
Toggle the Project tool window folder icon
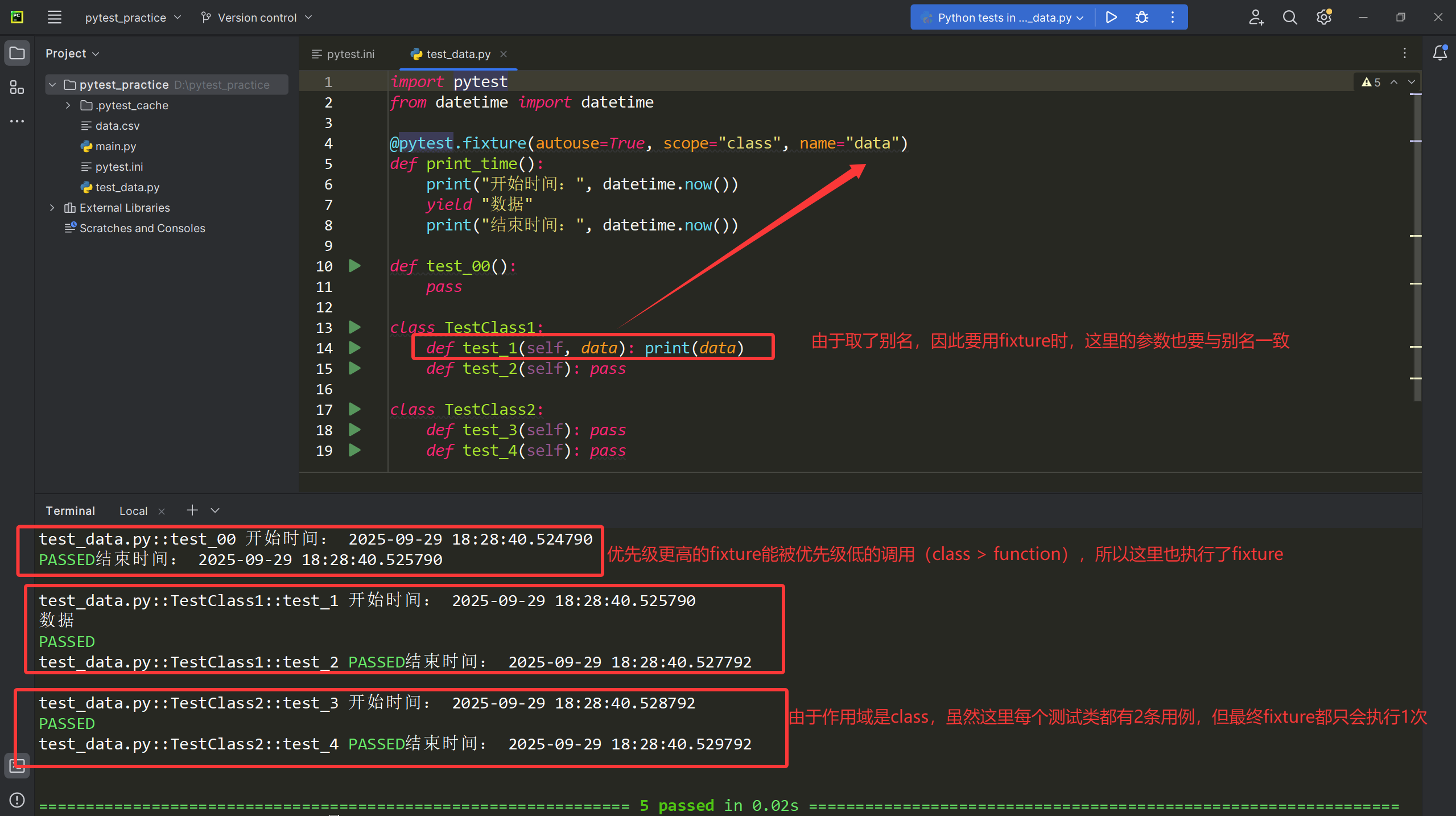point(17,53)
